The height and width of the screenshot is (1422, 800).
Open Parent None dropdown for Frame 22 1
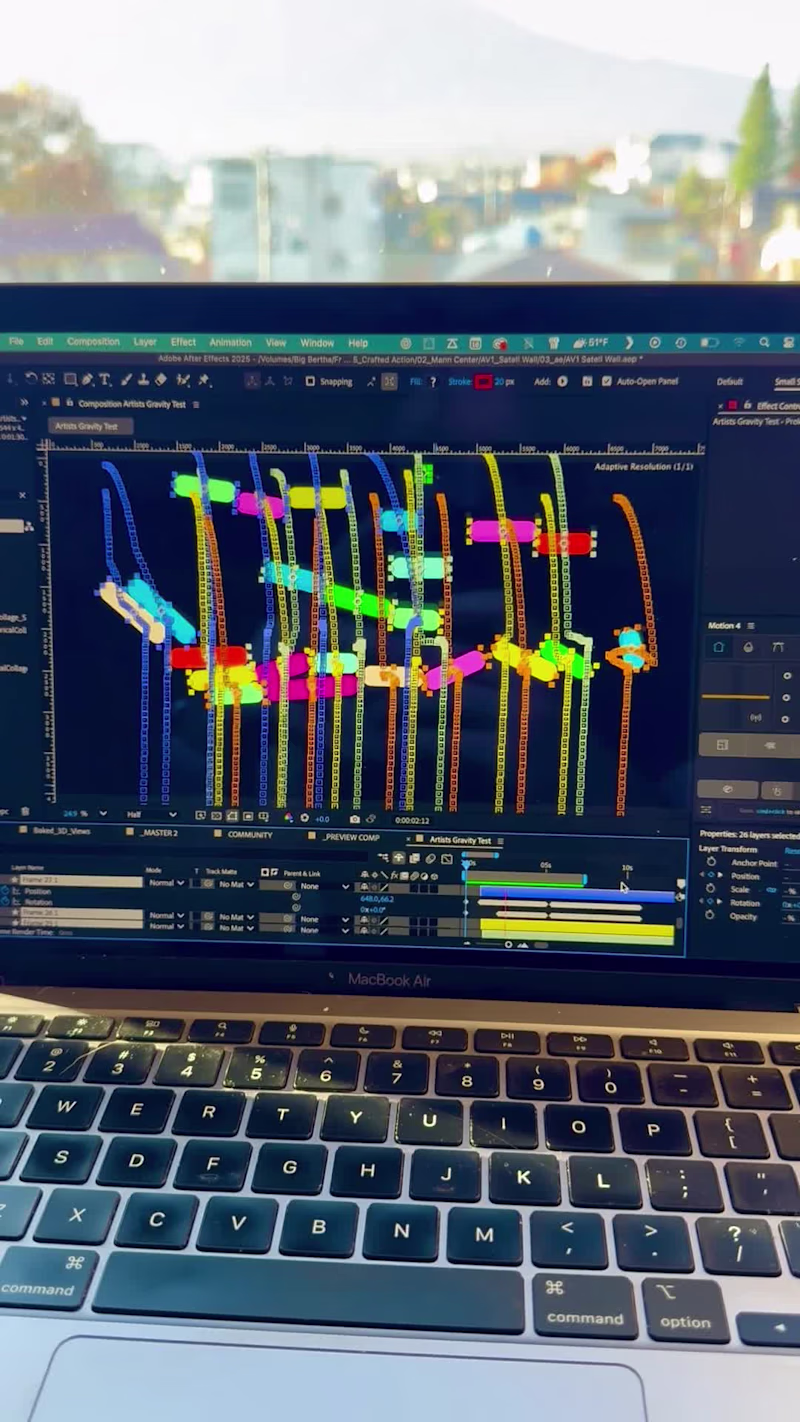click(x=325, y=886)
